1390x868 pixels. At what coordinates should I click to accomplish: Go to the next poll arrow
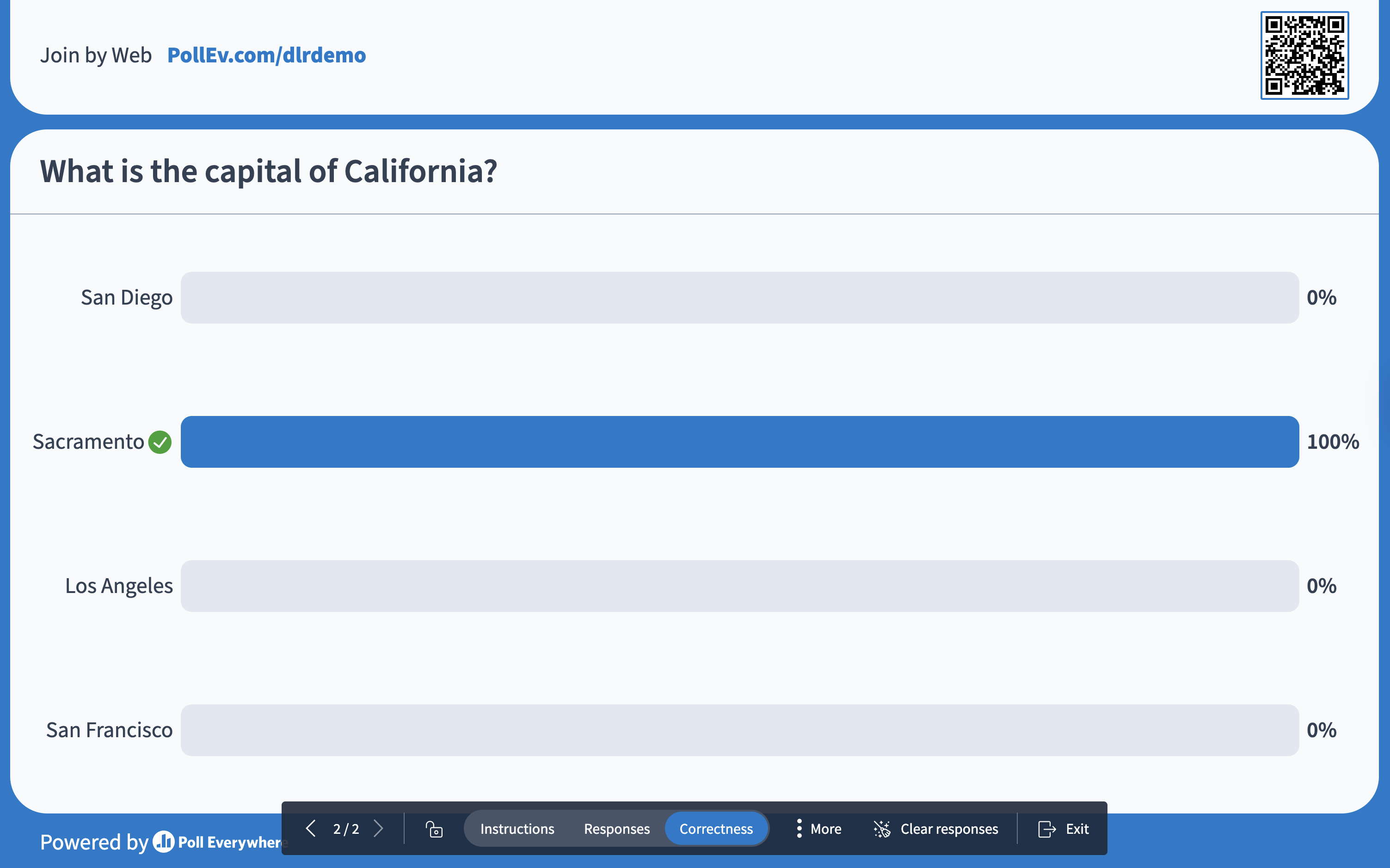pyautogui.click(x=379, y=828)
